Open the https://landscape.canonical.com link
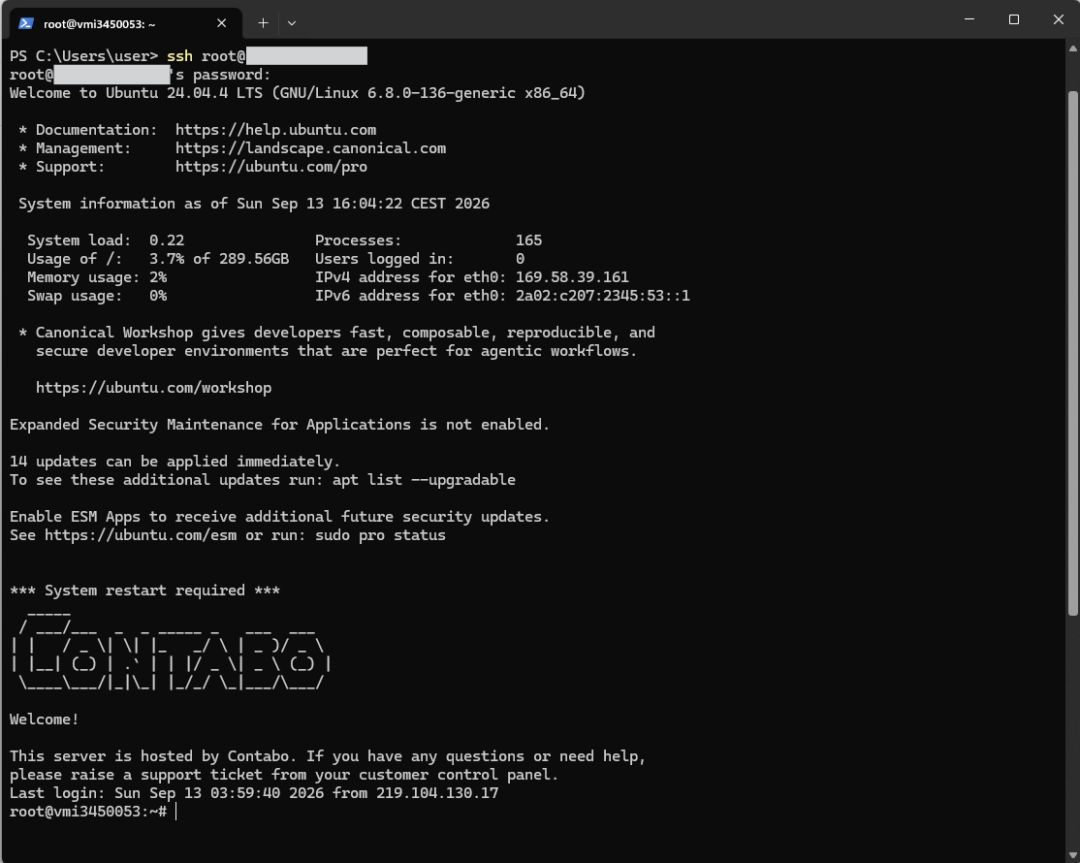This screenshot has width=1080, height=863. [x=311, y=148]
